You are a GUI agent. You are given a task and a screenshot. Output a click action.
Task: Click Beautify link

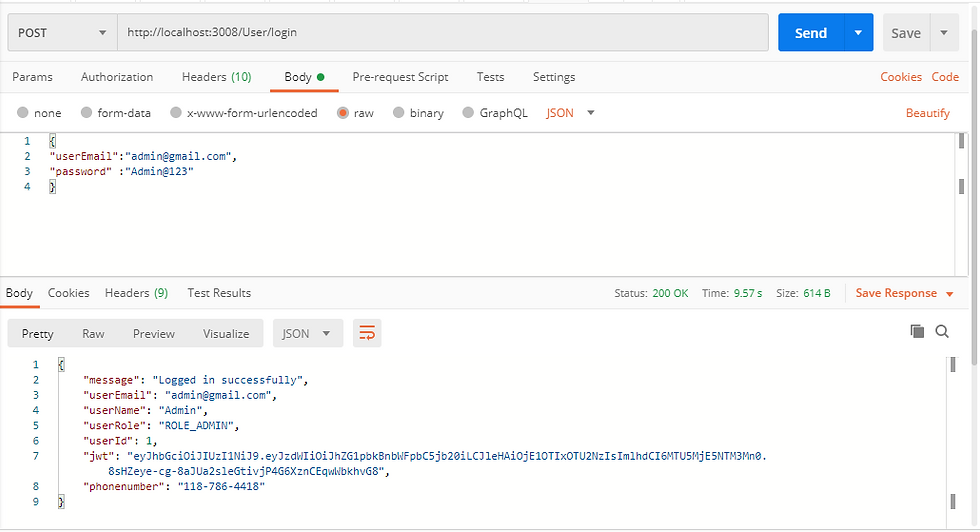click(928, 113)
